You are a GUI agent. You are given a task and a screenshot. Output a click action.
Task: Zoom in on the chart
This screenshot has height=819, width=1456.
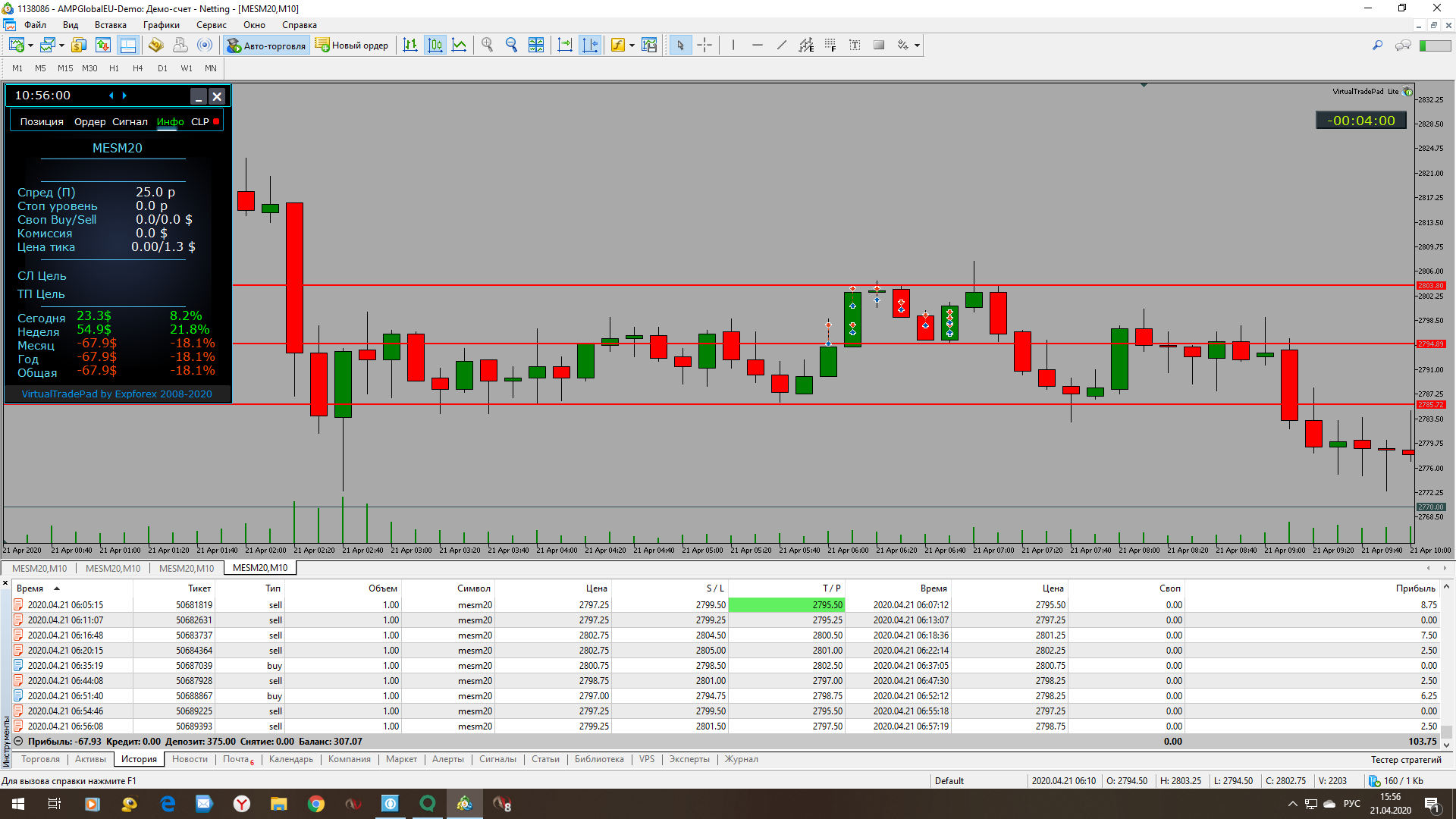tap(487, 45)
